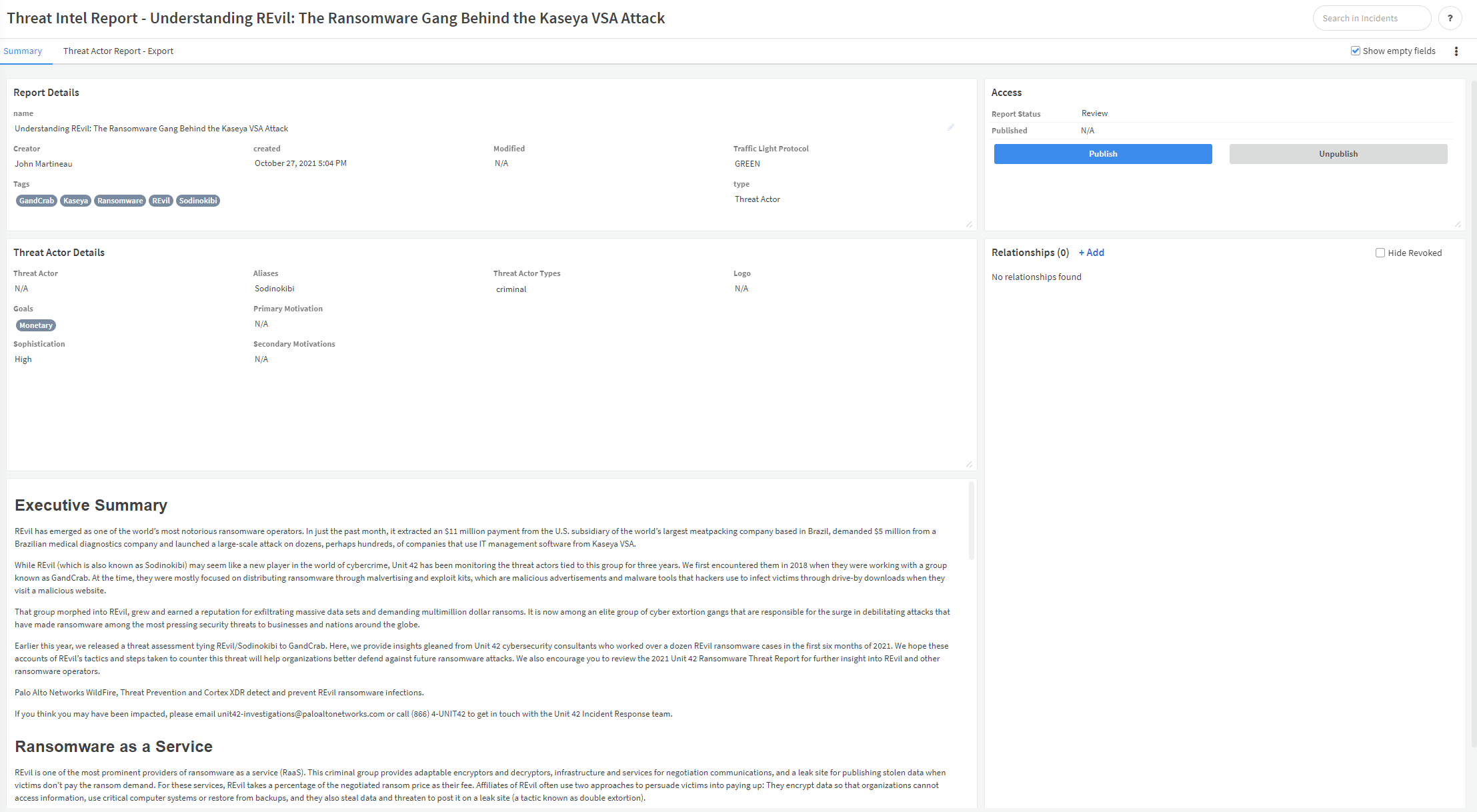Viewport: 1477px width, 812px height.
Task: Click the Sodinokibi tag chip
Action: (x=198, y=201)
